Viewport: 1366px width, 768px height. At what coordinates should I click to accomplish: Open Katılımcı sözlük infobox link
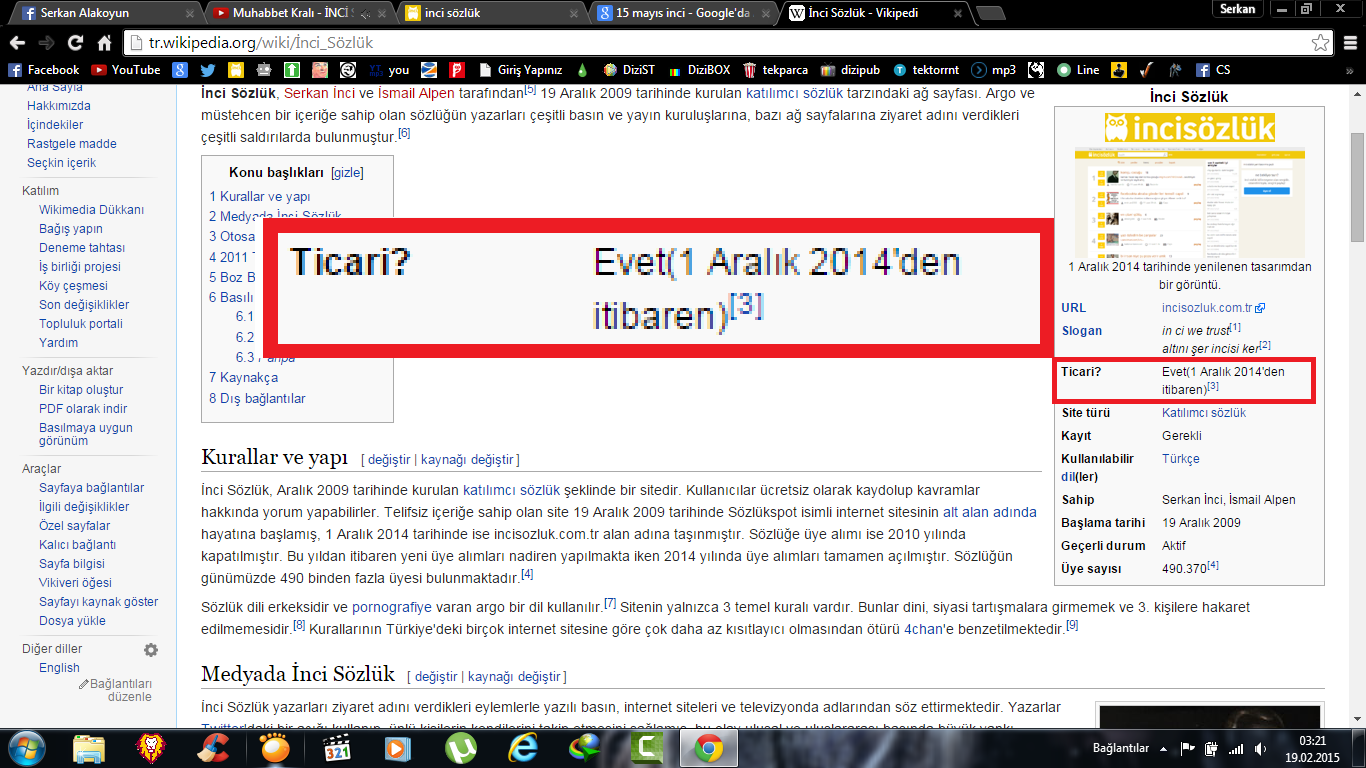pos(1204,413)
